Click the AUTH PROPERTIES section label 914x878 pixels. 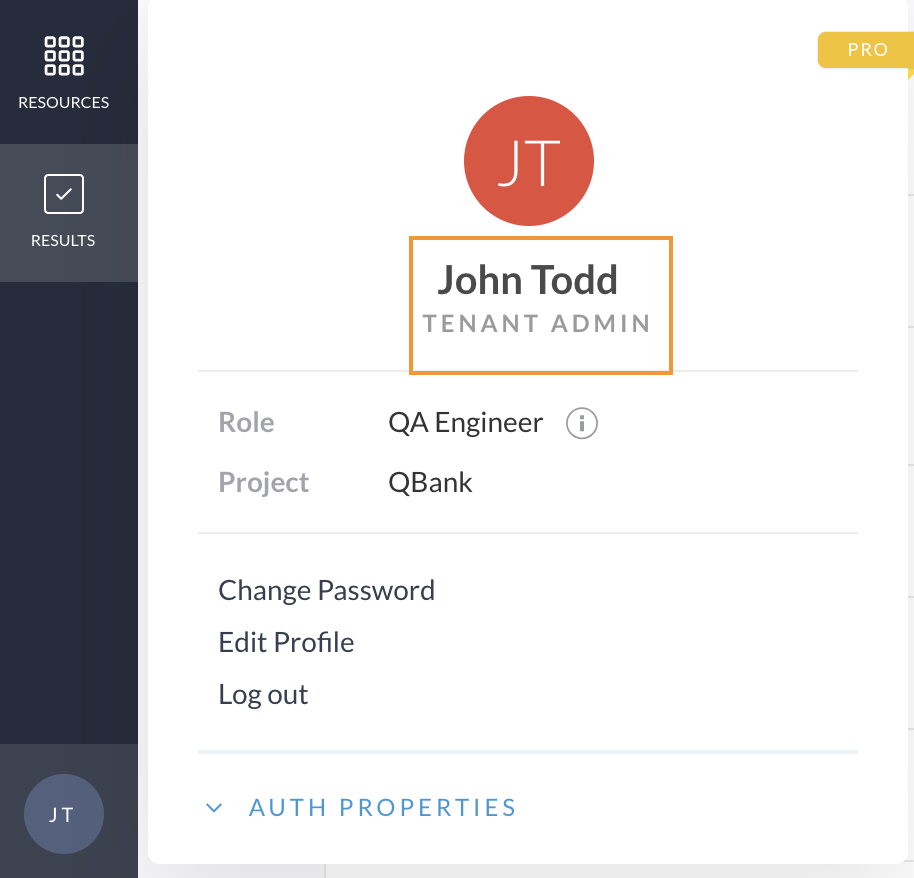click(x=382, y=808)
